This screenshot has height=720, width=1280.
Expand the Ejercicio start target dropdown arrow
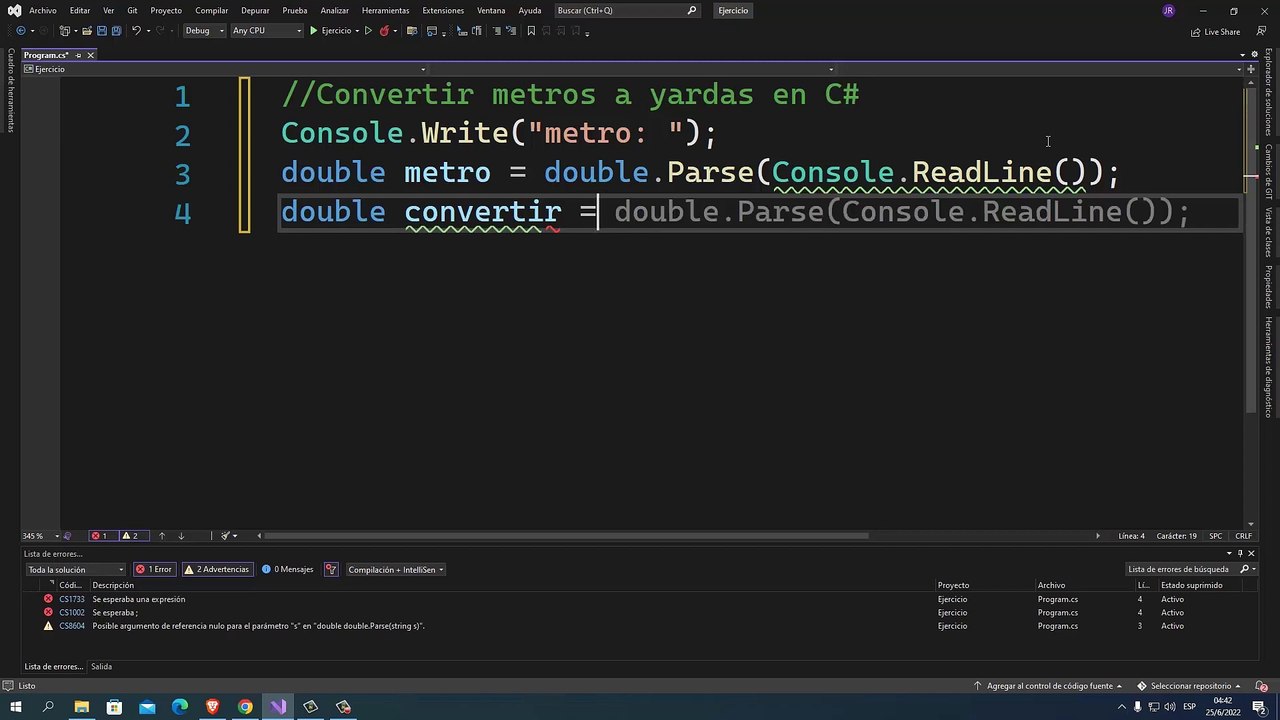356,31
